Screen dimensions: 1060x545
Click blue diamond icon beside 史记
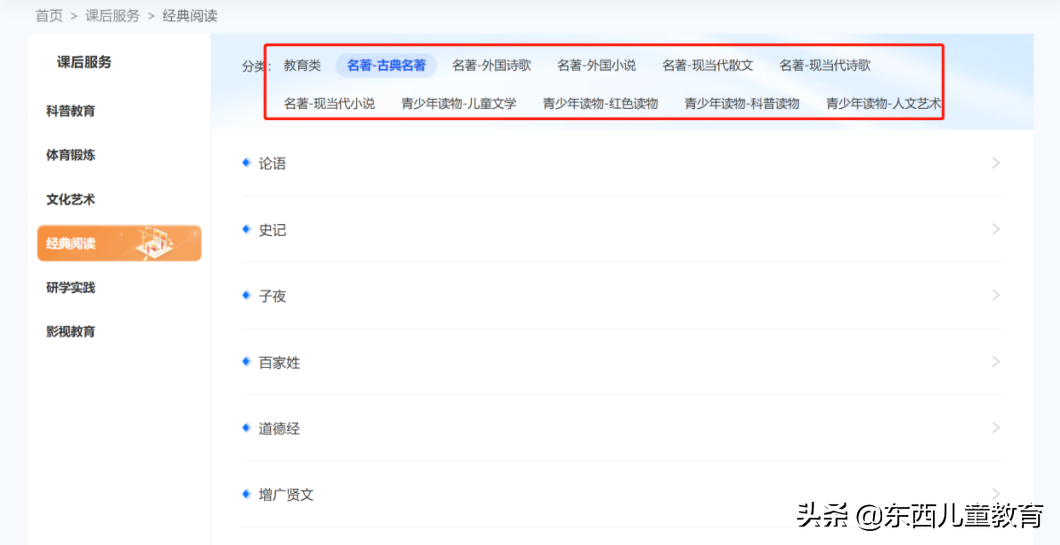coord(246,229)
